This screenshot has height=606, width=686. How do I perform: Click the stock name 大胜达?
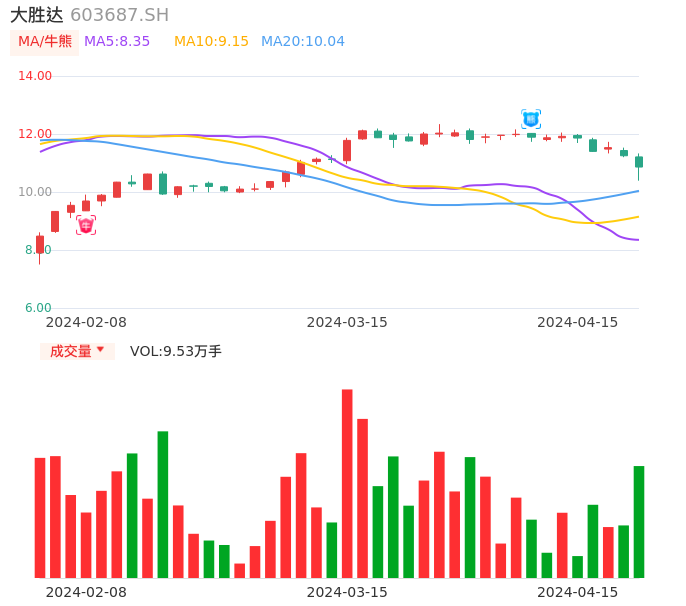point(37,15)
